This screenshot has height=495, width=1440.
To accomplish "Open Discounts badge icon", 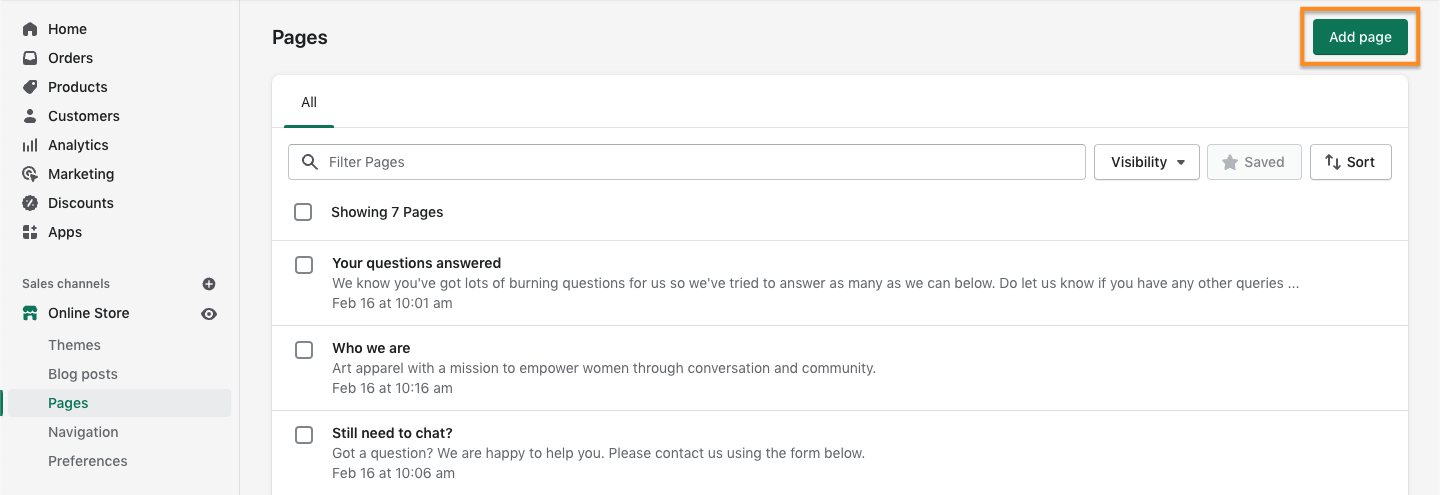I will 30,203.
